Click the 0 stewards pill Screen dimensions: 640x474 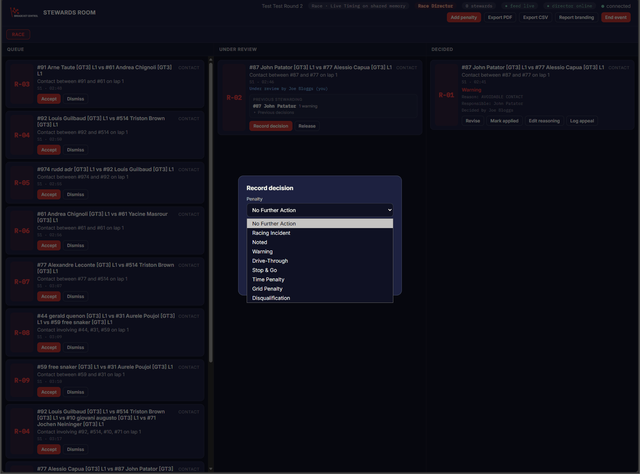coord(479,6)
